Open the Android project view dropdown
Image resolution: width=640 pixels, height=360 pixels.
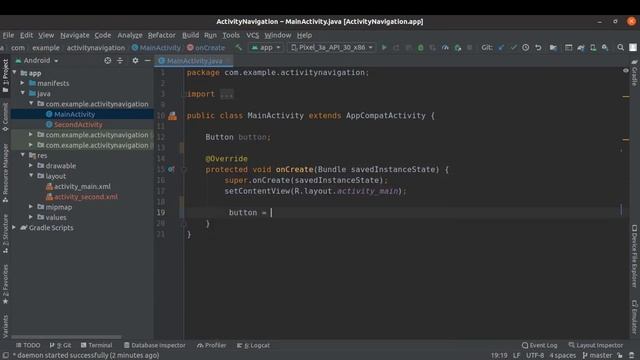tap(37, 60)
